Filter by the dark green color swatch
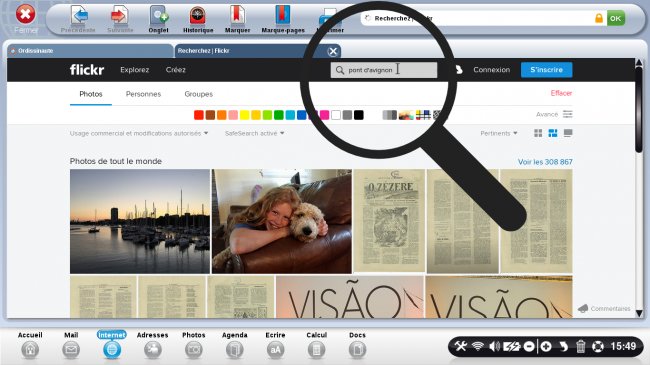The image size is (650, 365). [279, 115]
